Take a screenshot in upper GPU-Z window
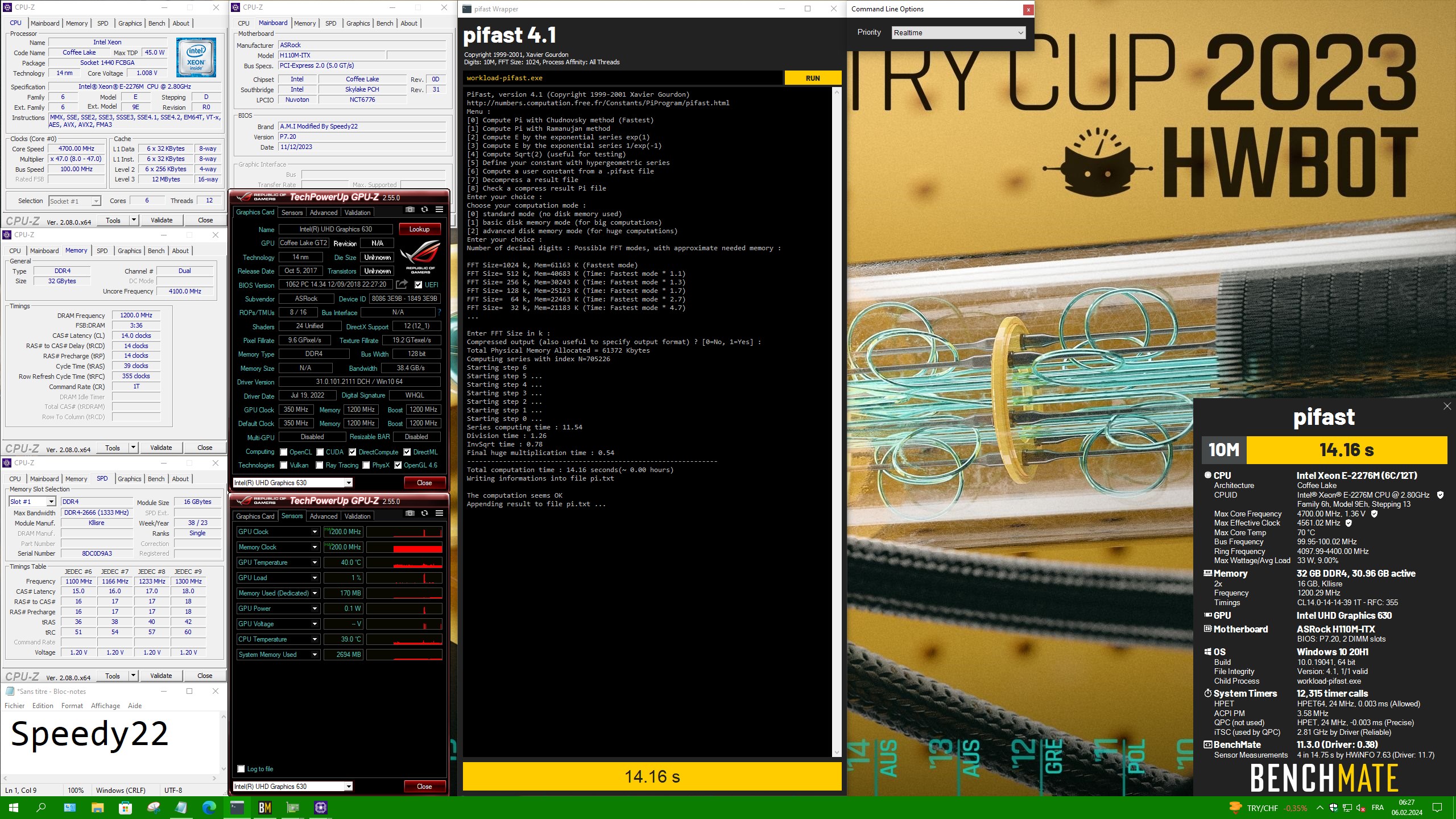 pyautogui.click(x=409, y=210)
